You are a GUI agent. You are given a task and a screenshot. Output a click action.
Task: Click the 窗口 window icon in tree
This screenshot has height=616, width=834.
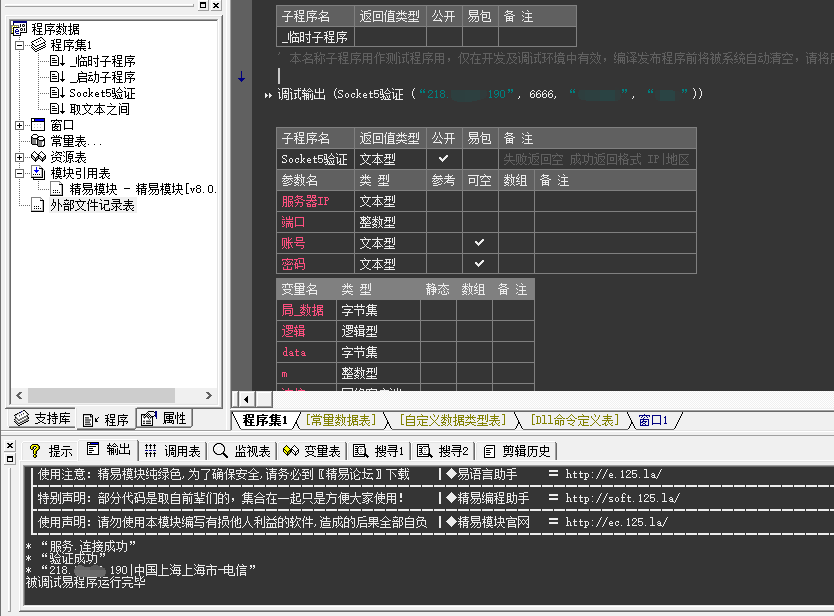38,124
